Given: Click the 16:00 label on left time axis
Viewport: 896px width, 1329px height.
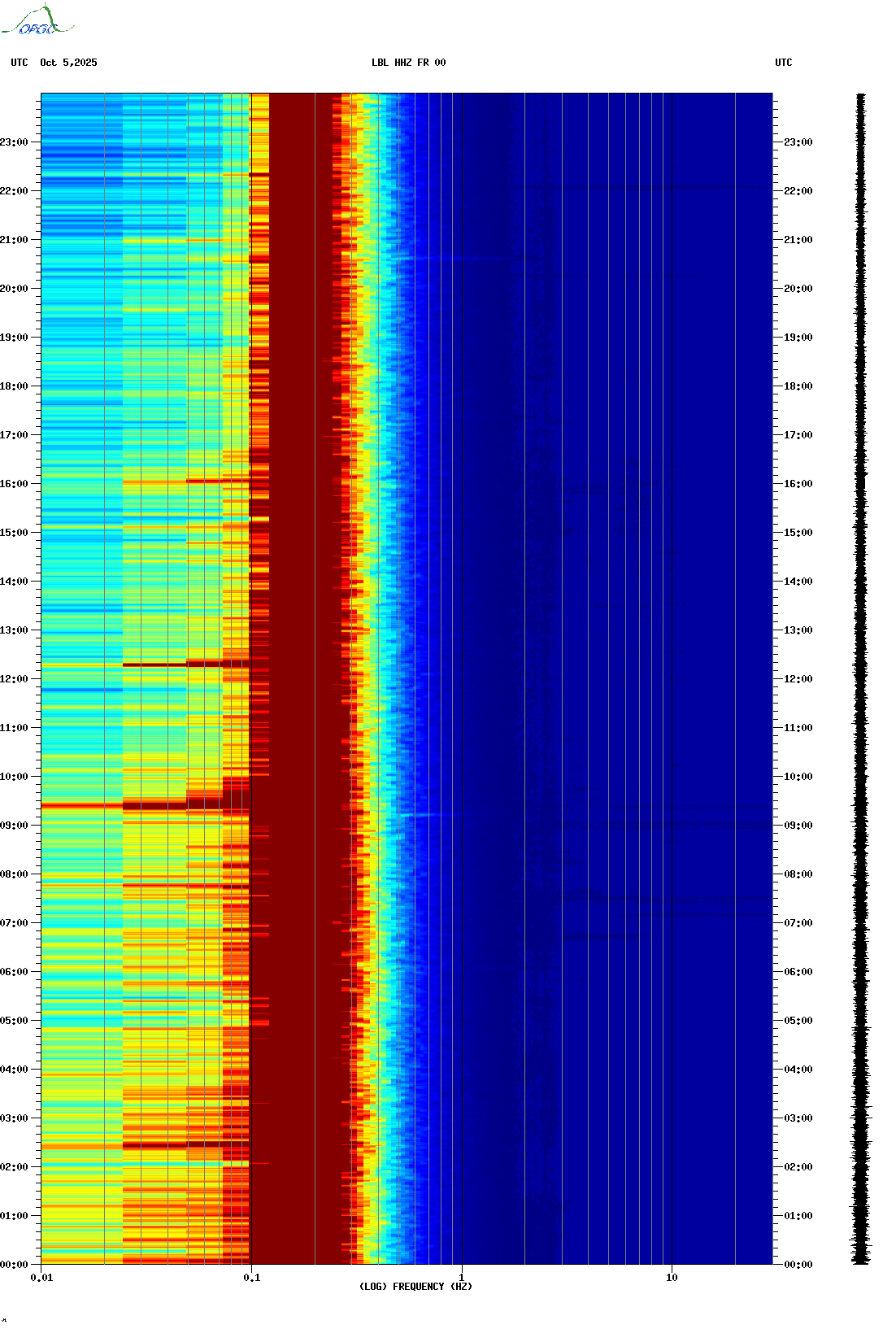Looking at the screenshot, I should 15,484.
